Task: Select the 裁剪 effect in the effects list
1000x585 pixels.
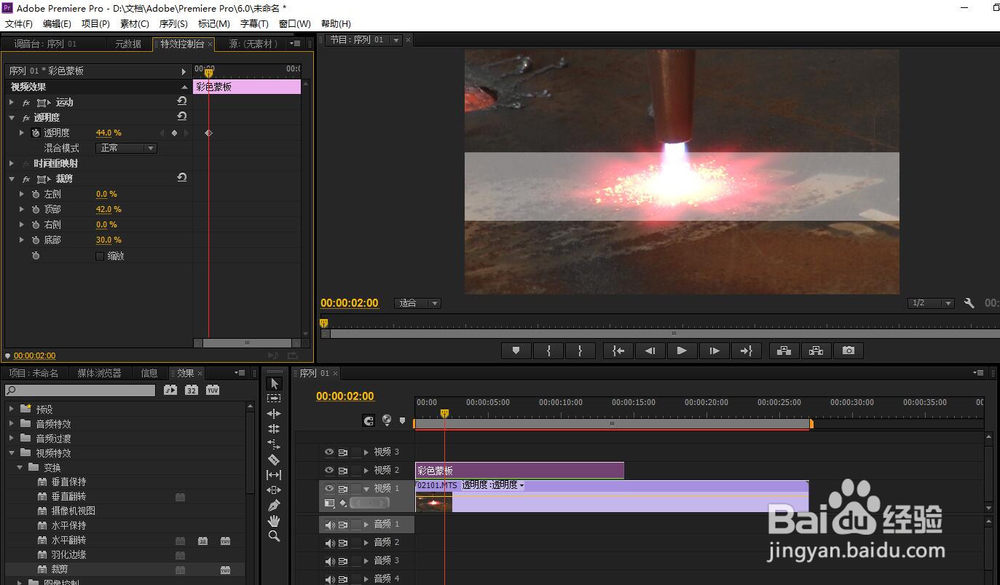Action: tap(59, 569)
